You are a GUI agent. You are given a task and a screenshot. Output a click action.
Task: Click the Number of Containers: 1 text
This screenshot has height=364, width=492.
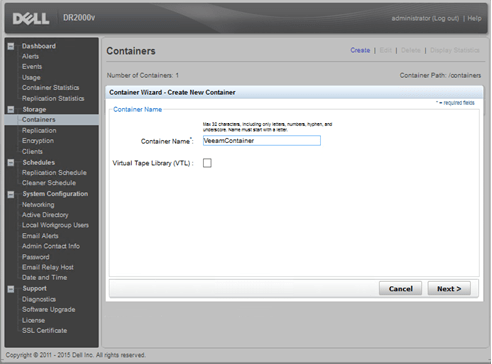(143, 75)
